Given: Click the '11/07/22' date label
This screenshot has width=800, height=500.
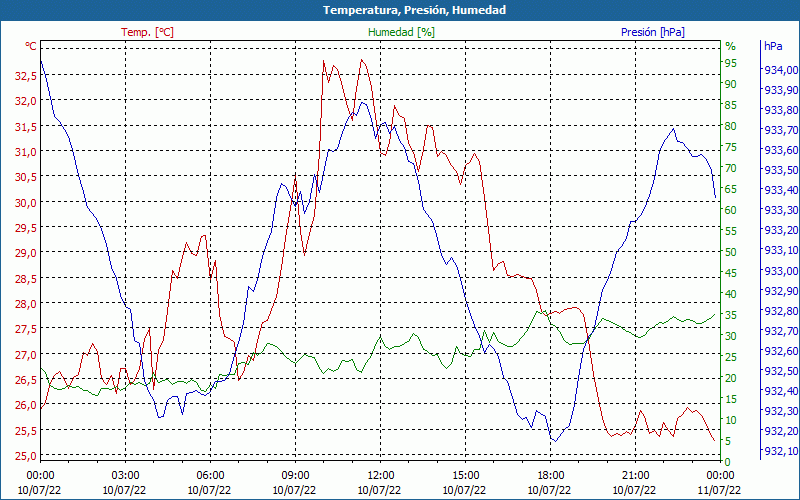Looking at the screenshot, I should tap(719, 490).
